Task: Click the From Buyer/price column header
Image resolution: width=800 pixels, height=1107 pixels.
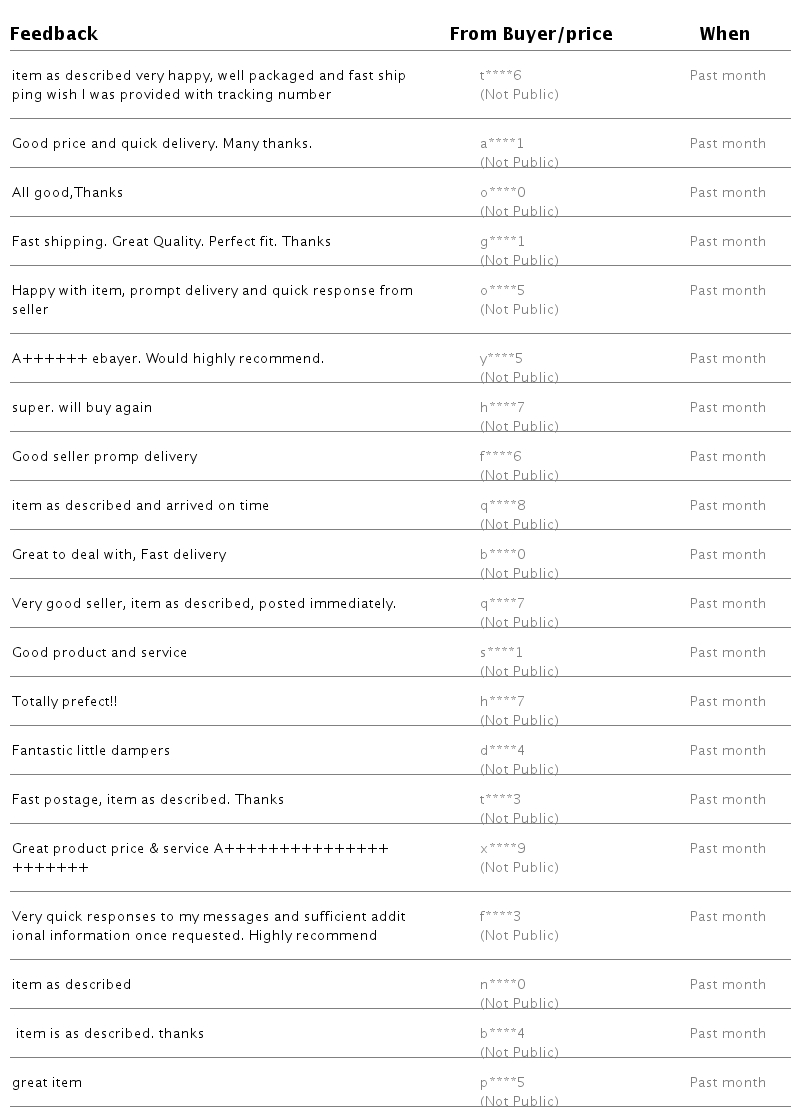Action: coord(530,34)
